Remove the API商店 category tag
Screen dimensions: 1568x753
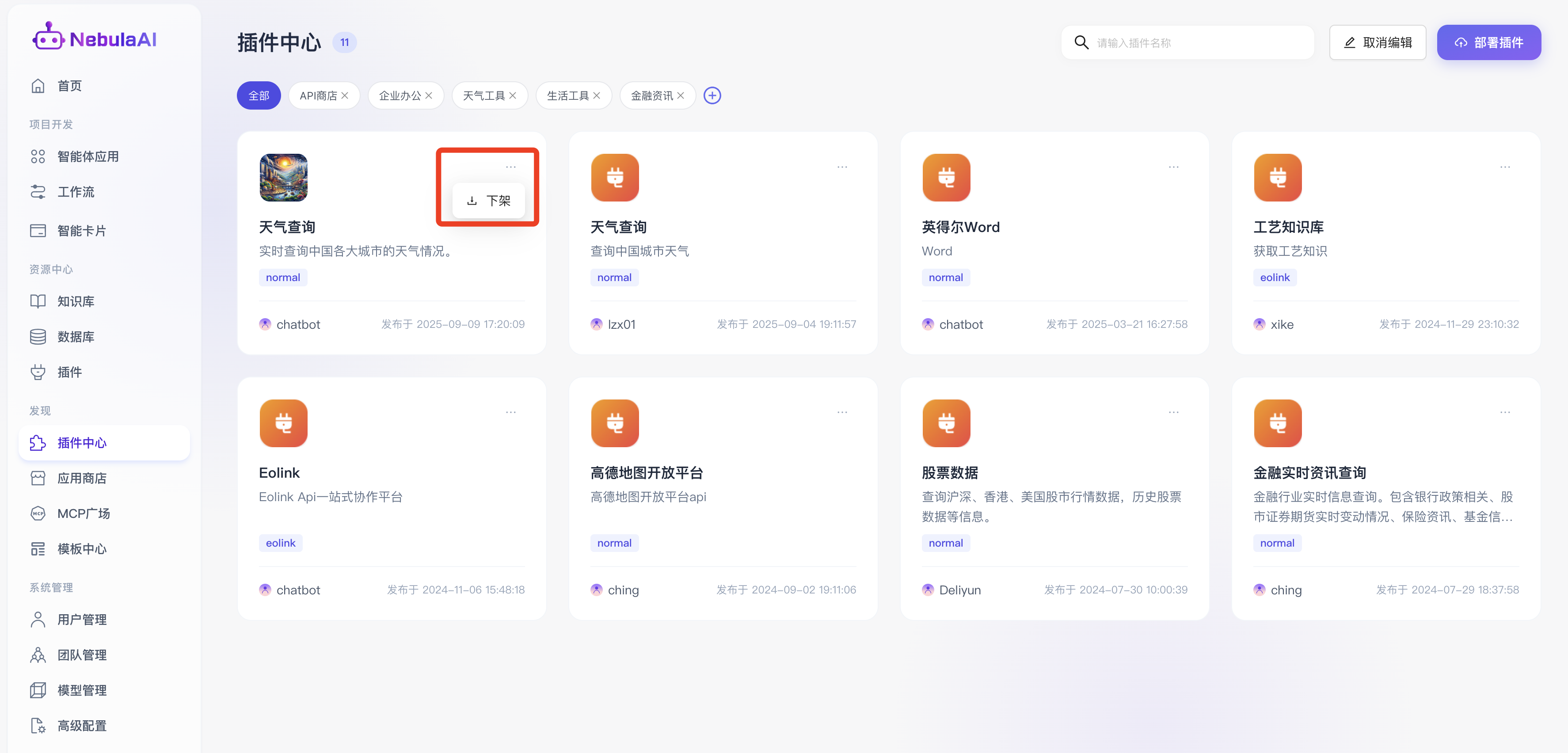(x=345, y=95)
